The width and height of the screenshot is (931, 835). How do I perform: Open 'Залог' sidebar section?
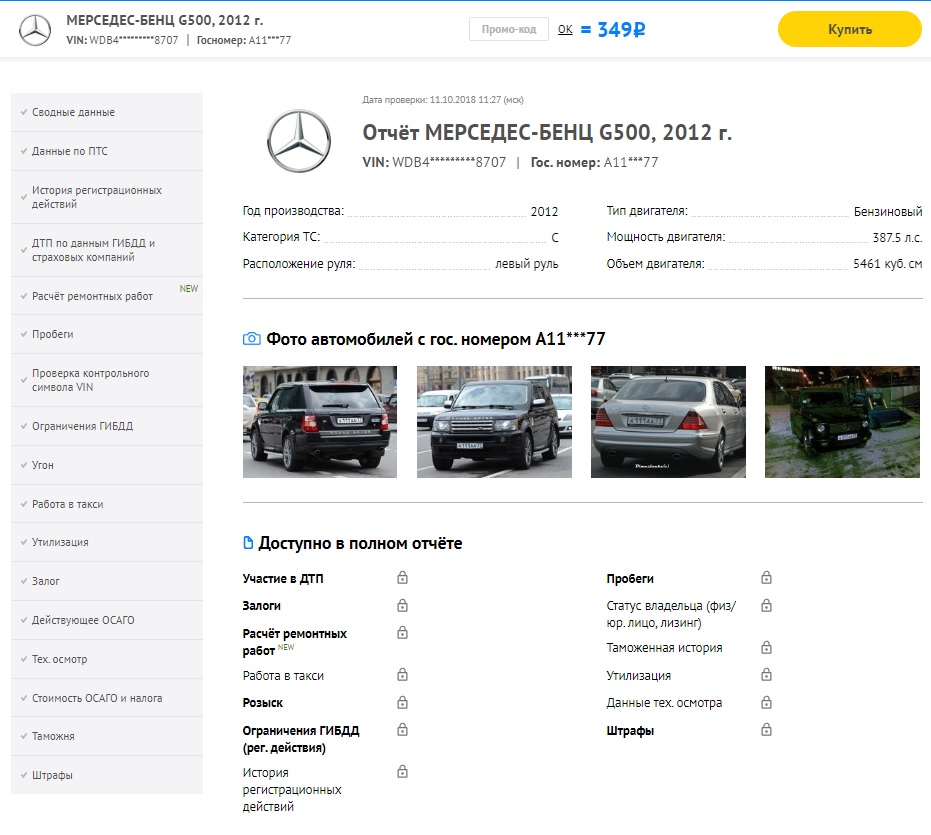coord(107,581)
